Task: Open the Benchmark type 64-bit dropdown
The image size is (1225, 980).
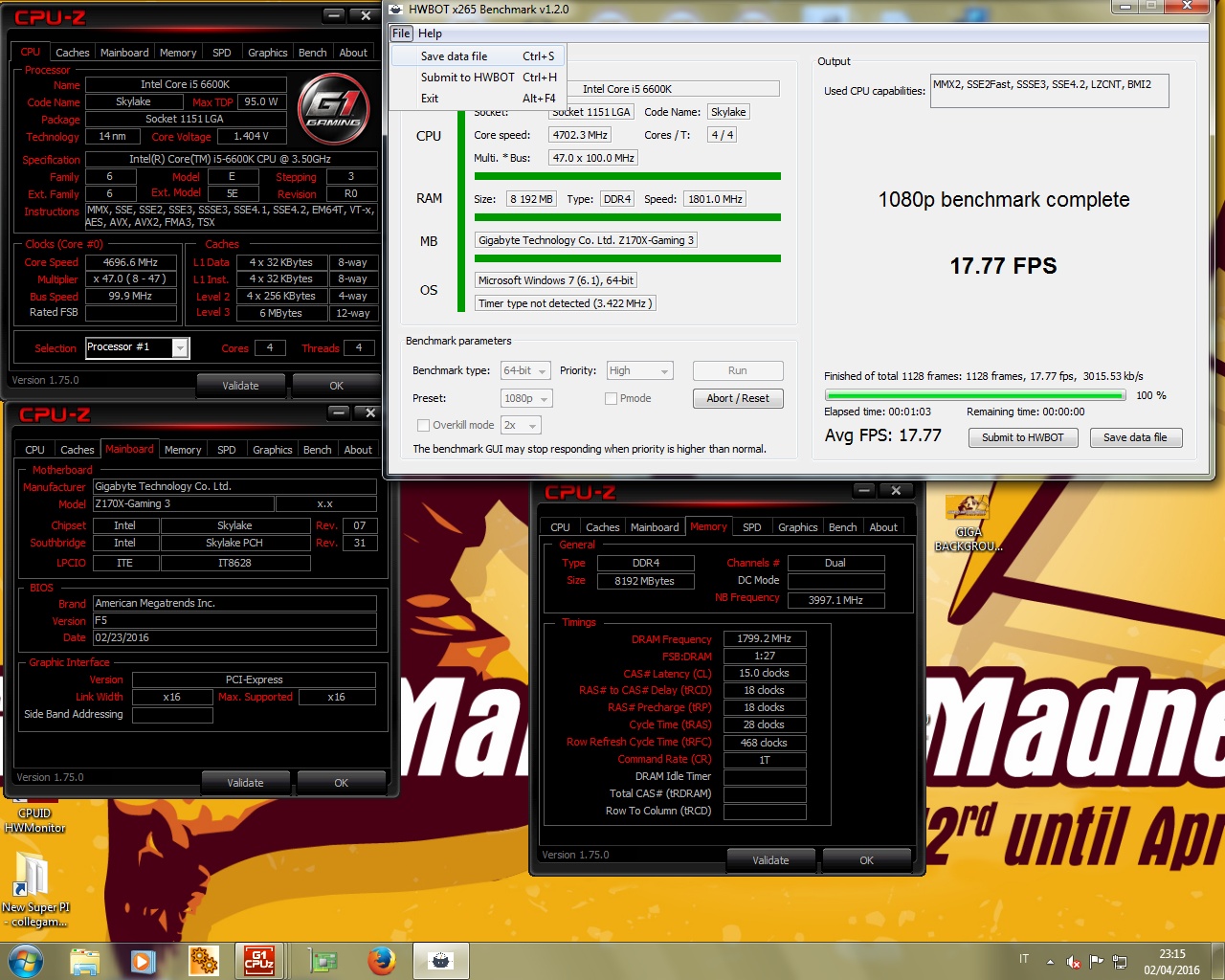Action: pos(525,370)
